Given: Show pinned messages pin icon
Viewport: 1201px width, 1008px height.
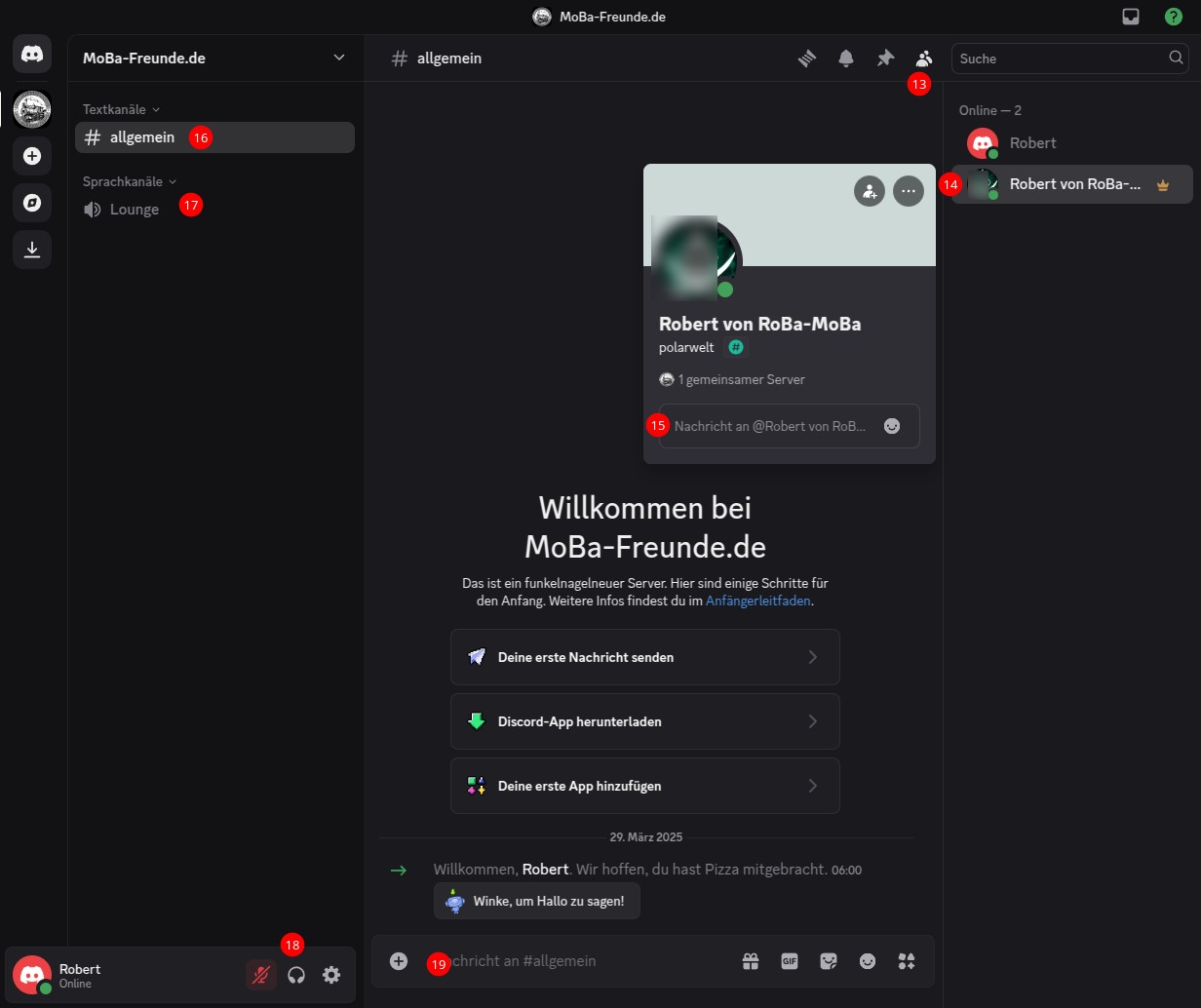Looking at the screenshot, I should coord(885,58).
